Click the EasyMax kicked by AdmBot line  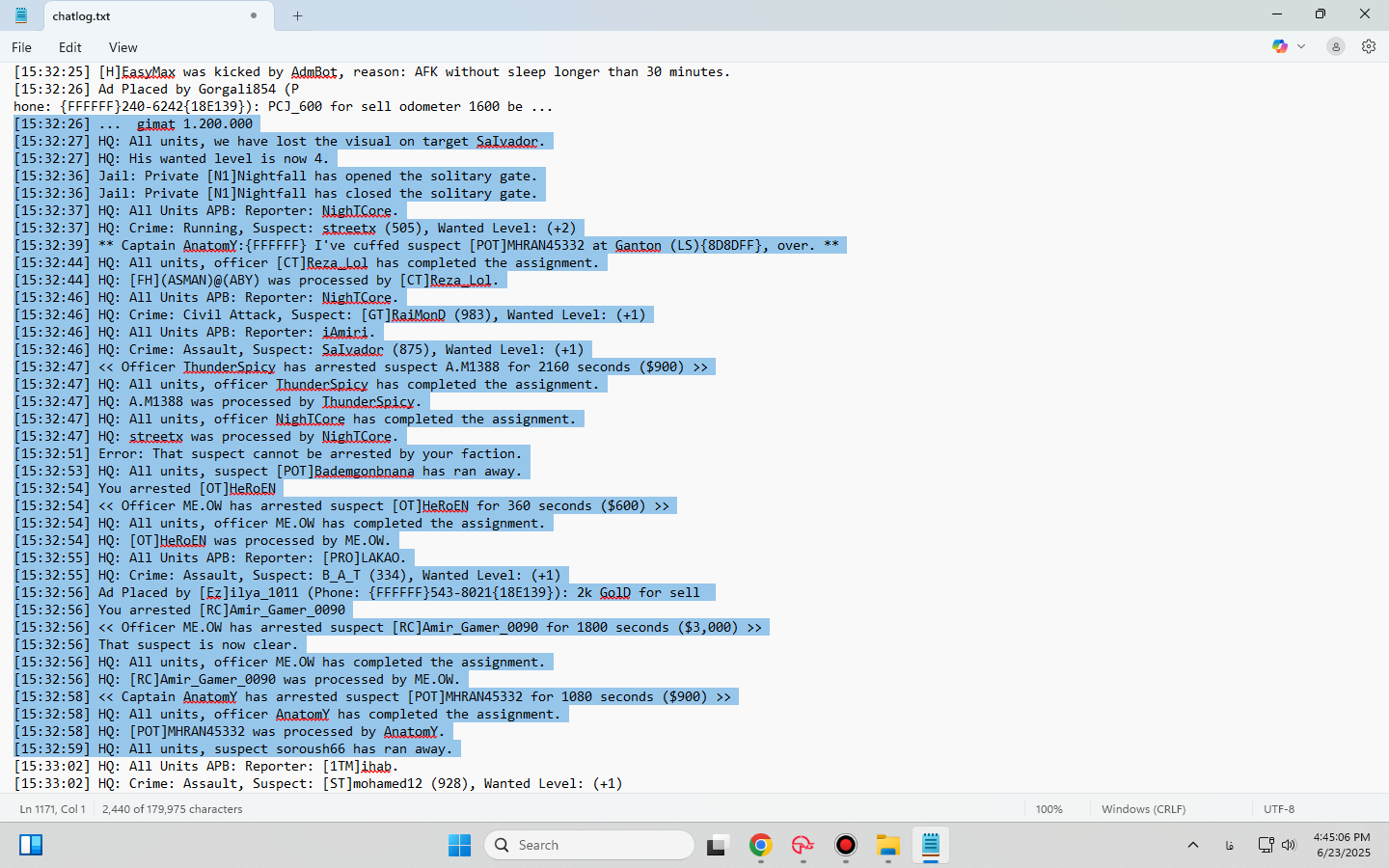372,71
